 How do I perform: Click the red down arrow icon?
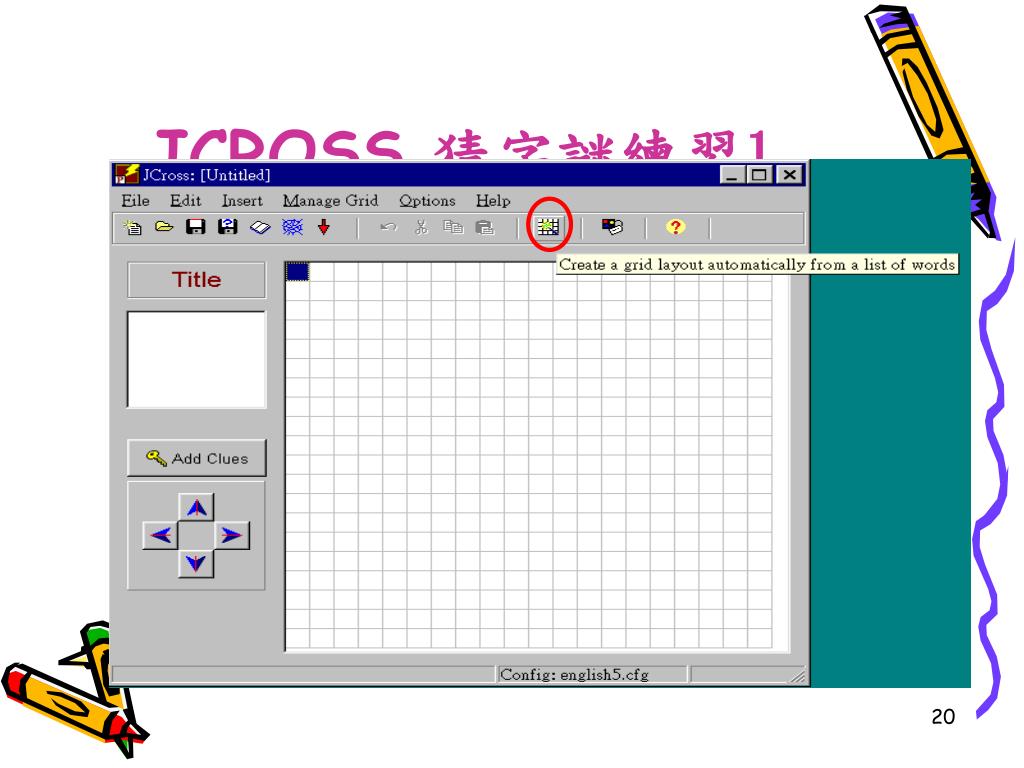click(x=324, y=227)
